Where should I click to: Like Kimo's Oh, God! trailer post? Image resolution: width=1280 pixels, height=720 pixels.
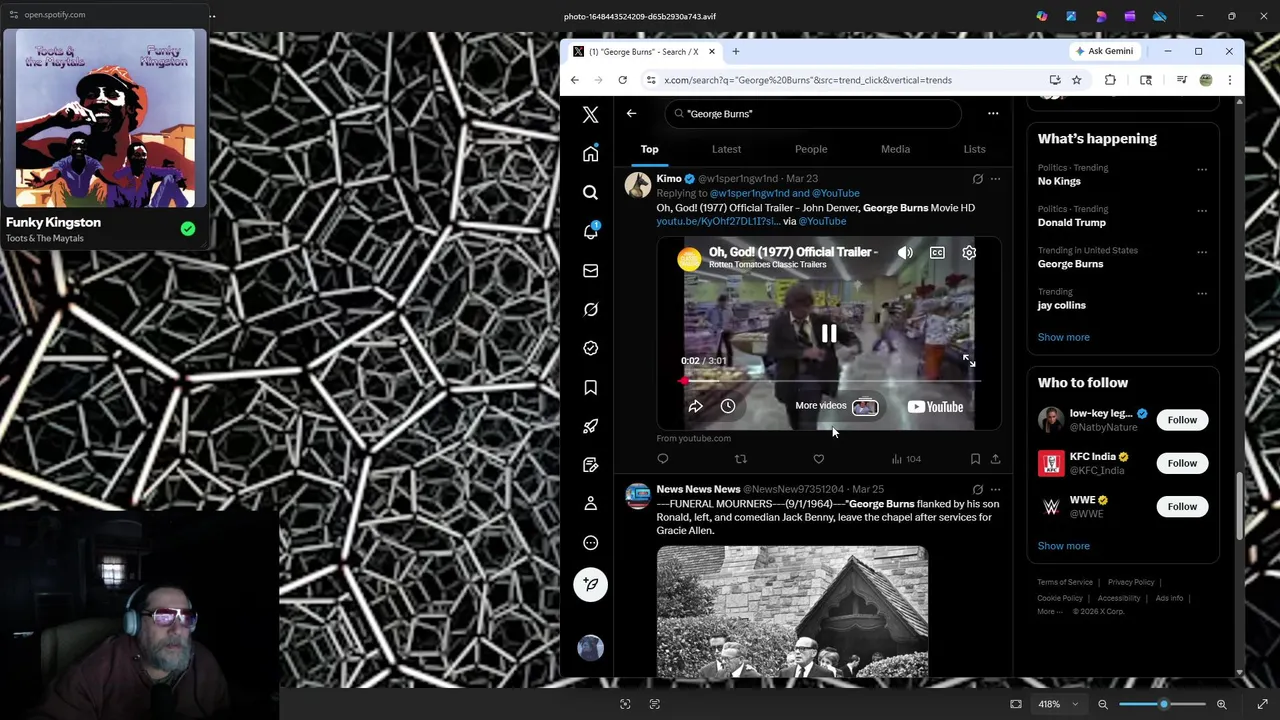[819, 459]
